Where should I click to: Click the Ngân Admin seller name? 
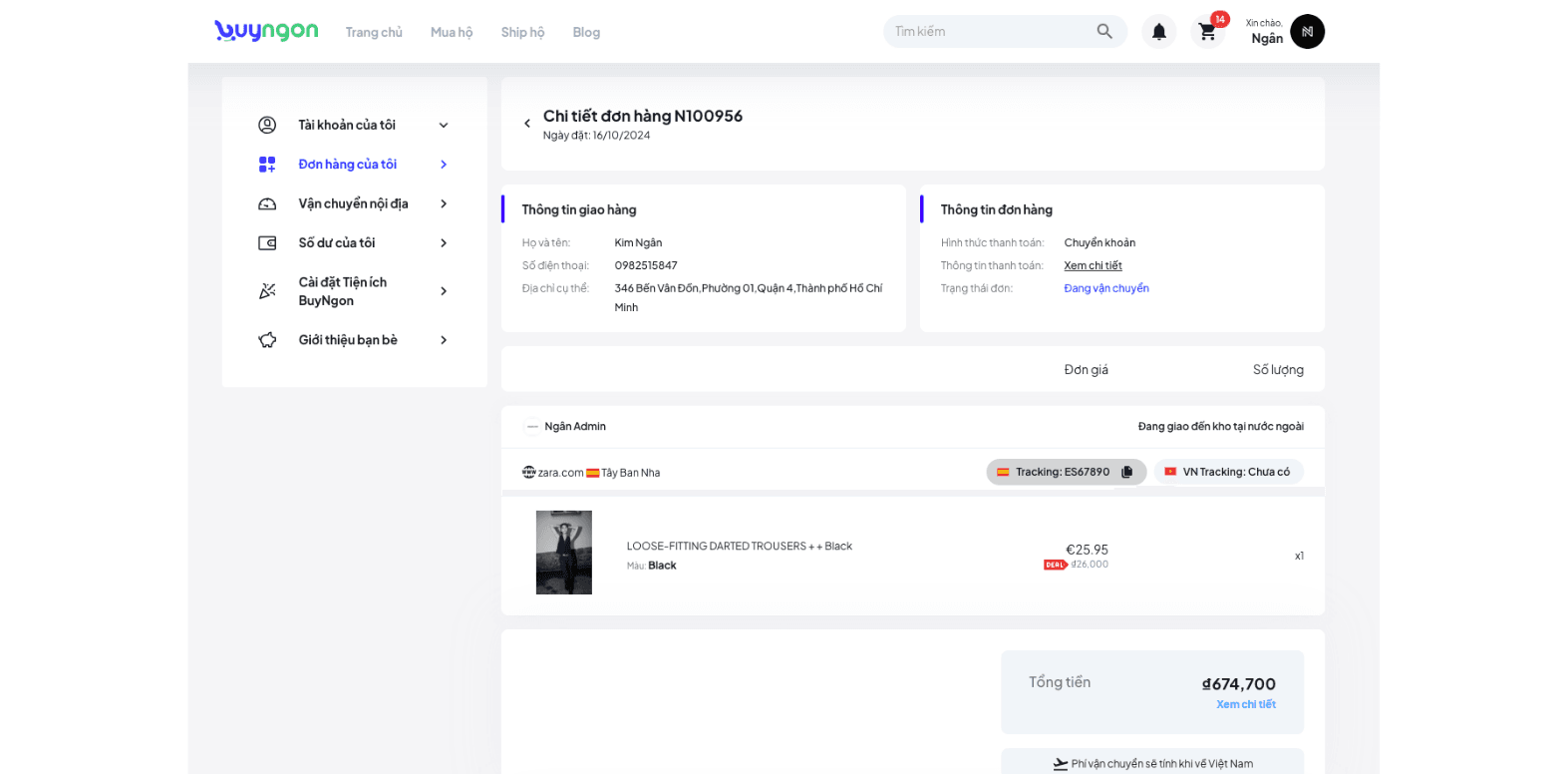click(575, 426)
